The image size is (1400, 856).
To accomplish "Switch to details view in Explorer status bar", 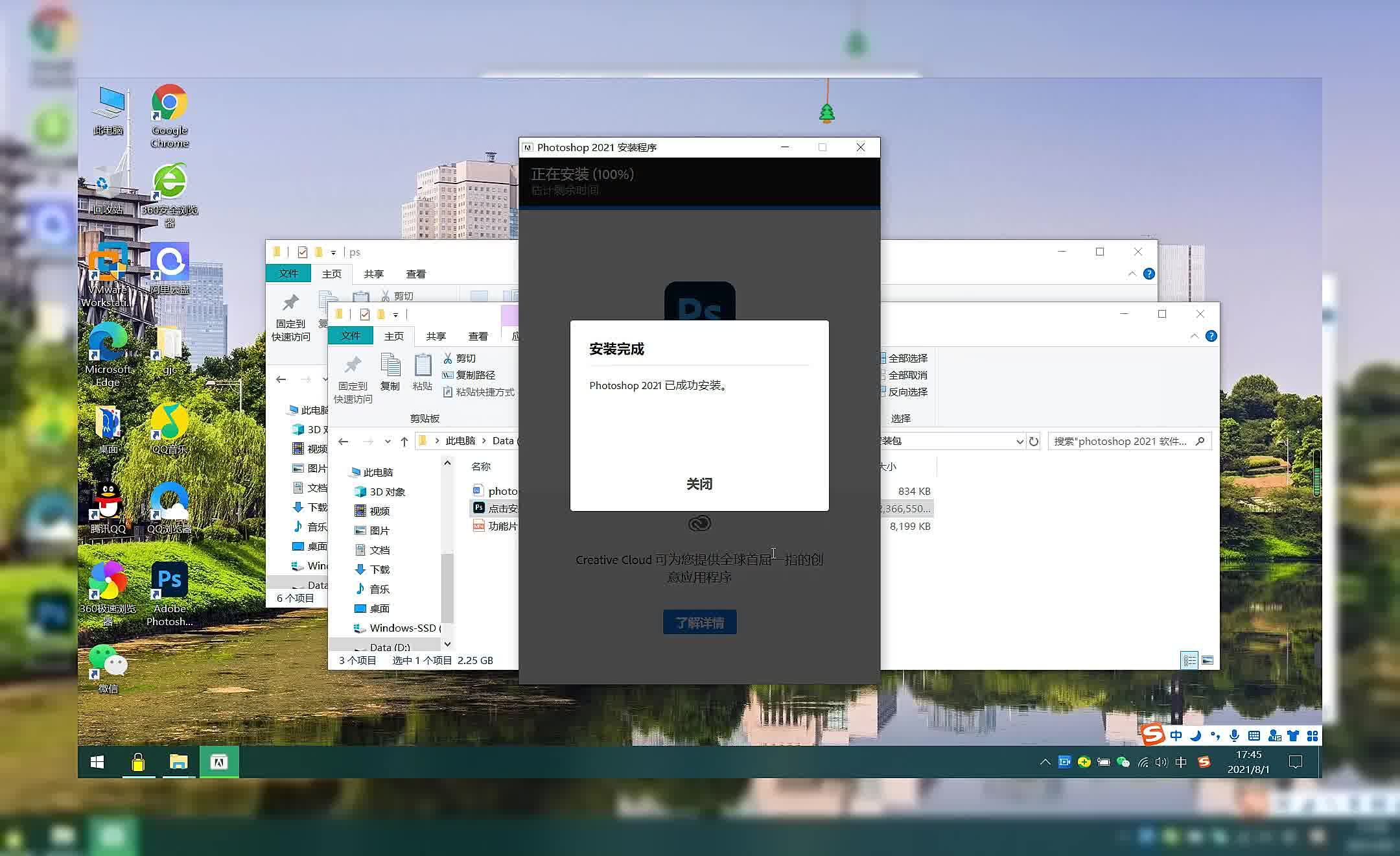I will (x=1189, y=660).
